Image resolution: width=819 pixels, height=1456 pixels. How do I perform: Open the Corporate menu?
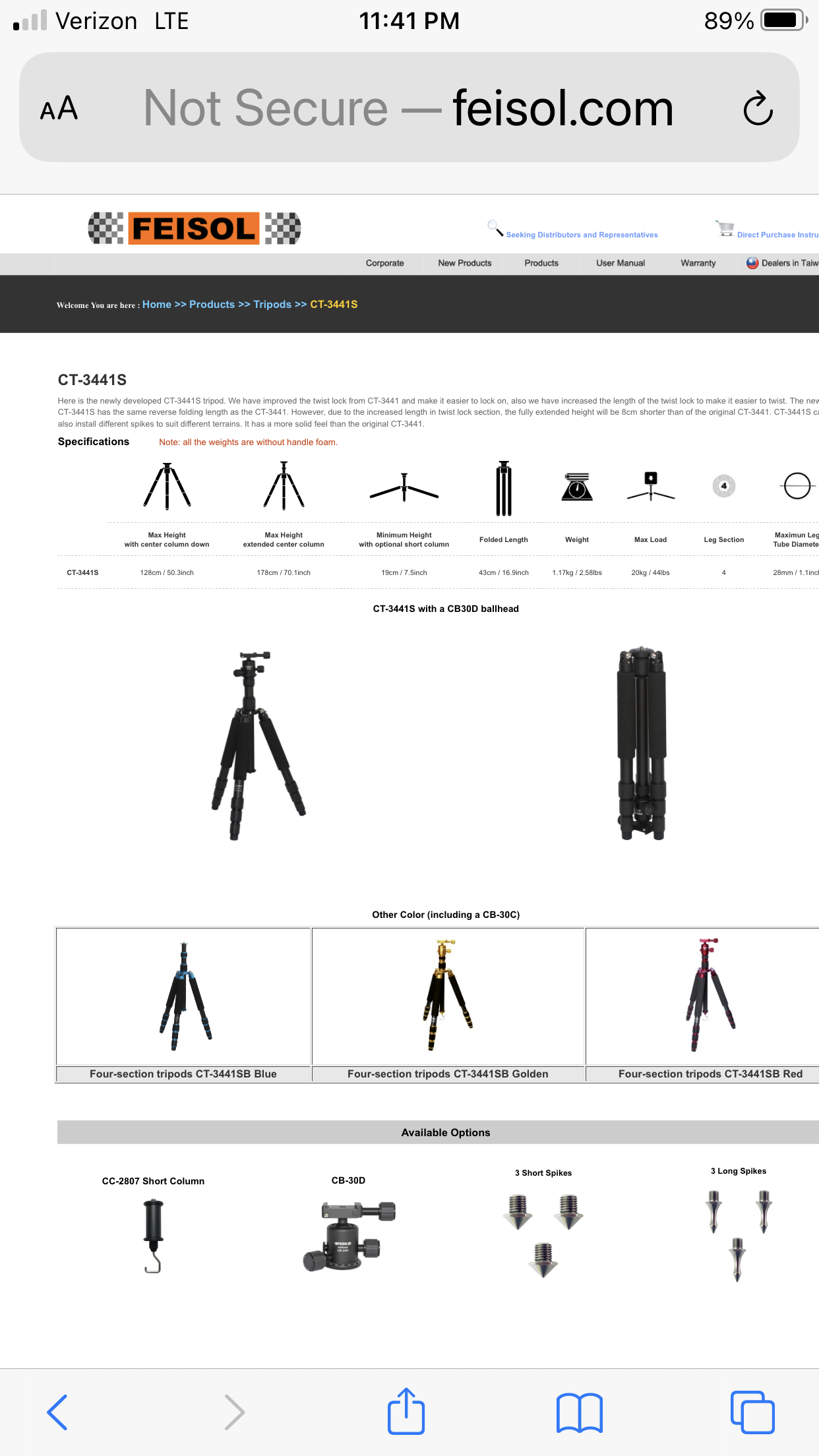[384, 263]
